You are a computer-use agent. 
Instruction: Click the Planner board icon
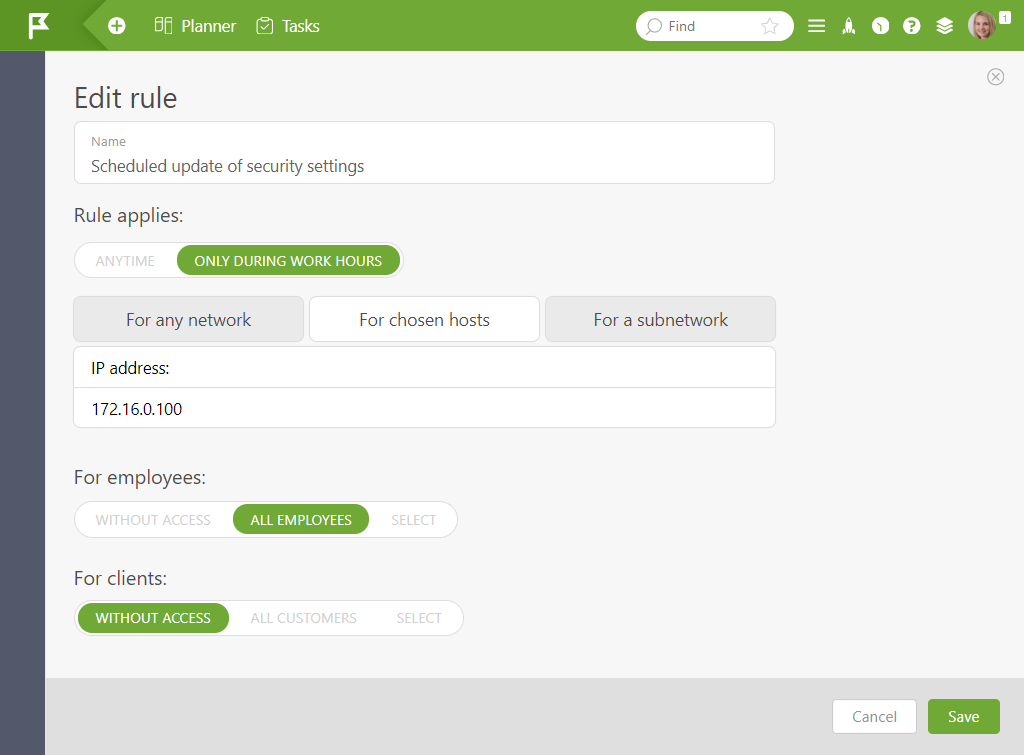point(163,25)
